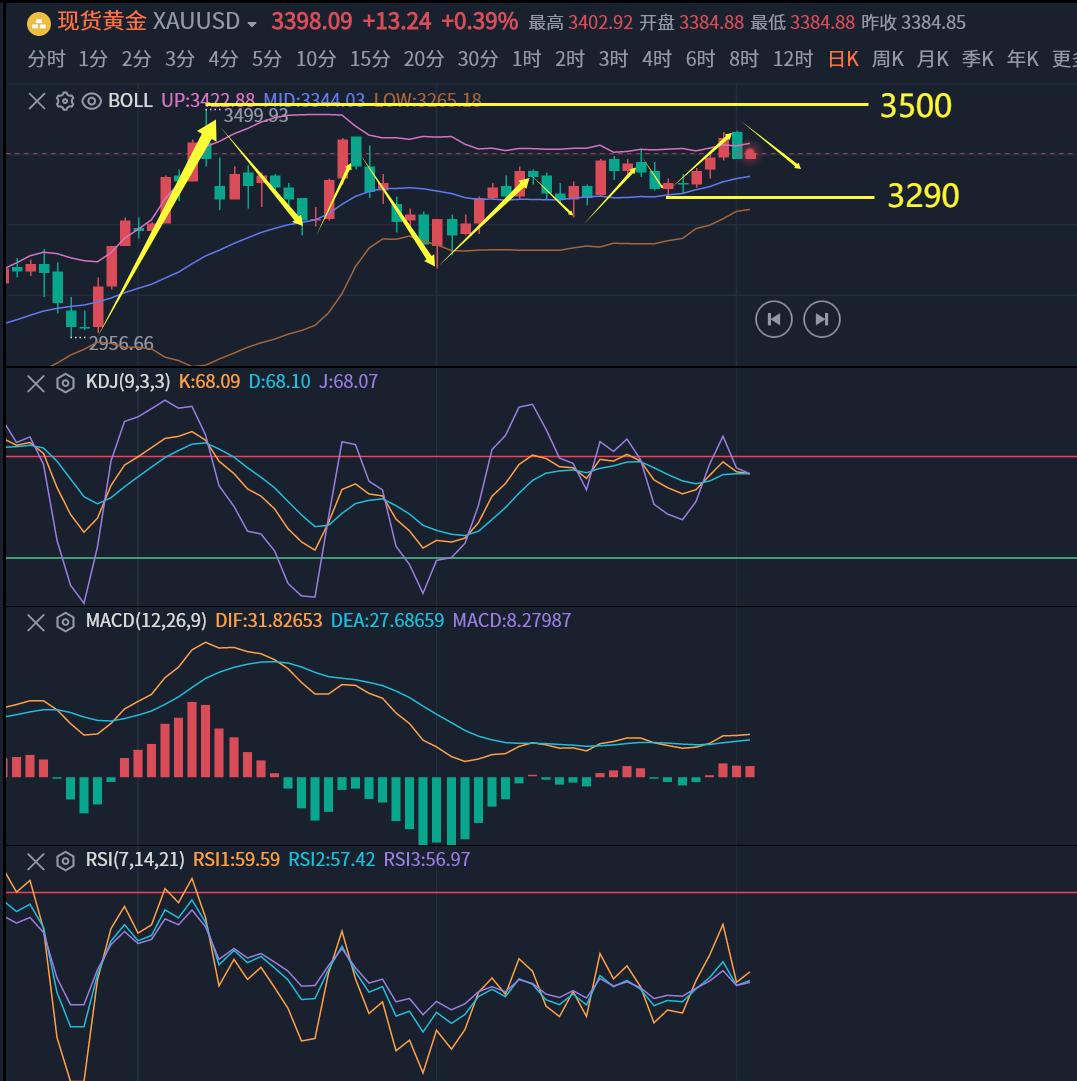The image size is (1077, 1081).
Task: Switch to the 日K daily timeframe
Action: pyautogui.click(x=843, y=60)
